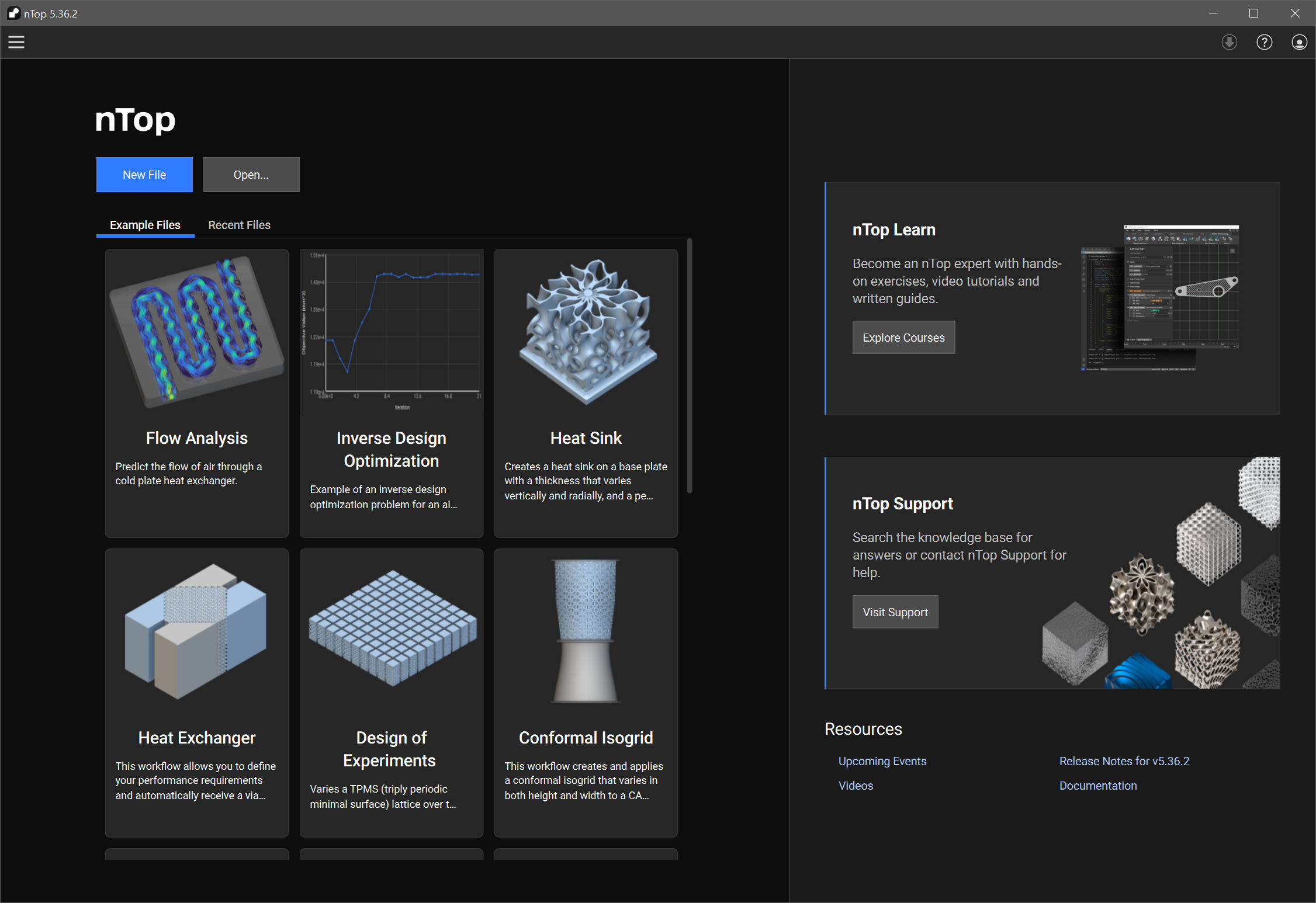Open the Design of Experiments example
Image resolution: width=1316 pixels, height=903 pixels.
[391, 693]
